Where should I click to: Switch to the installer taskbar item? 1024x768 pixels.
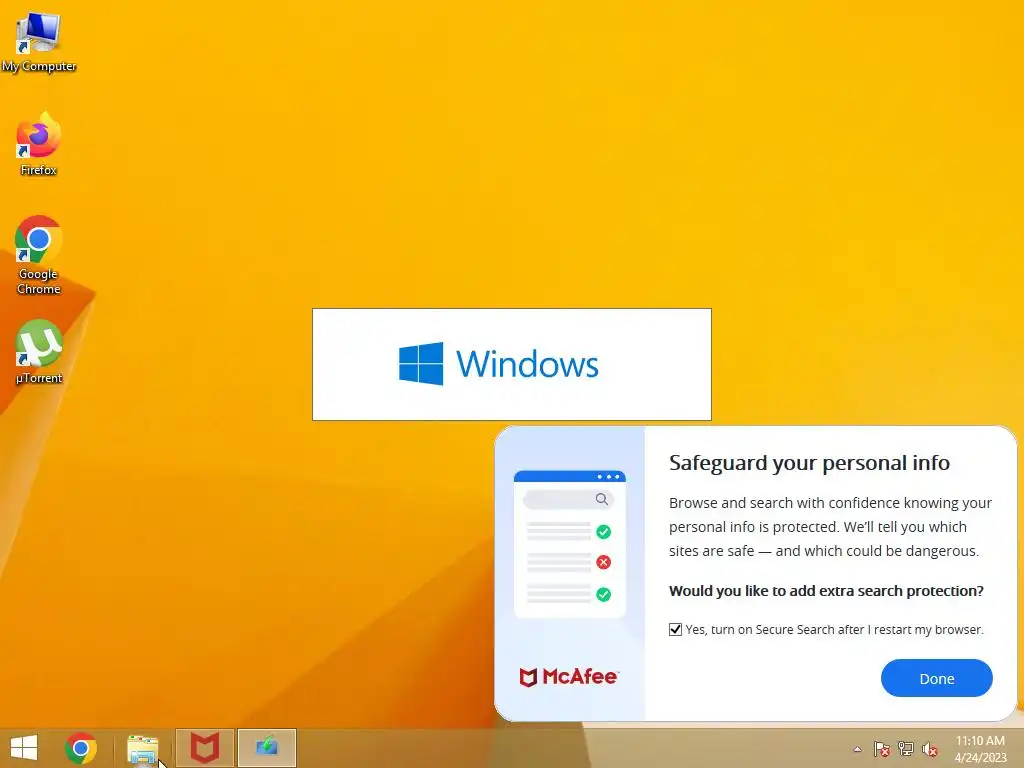pyautogui.click(x=266, y=748)
